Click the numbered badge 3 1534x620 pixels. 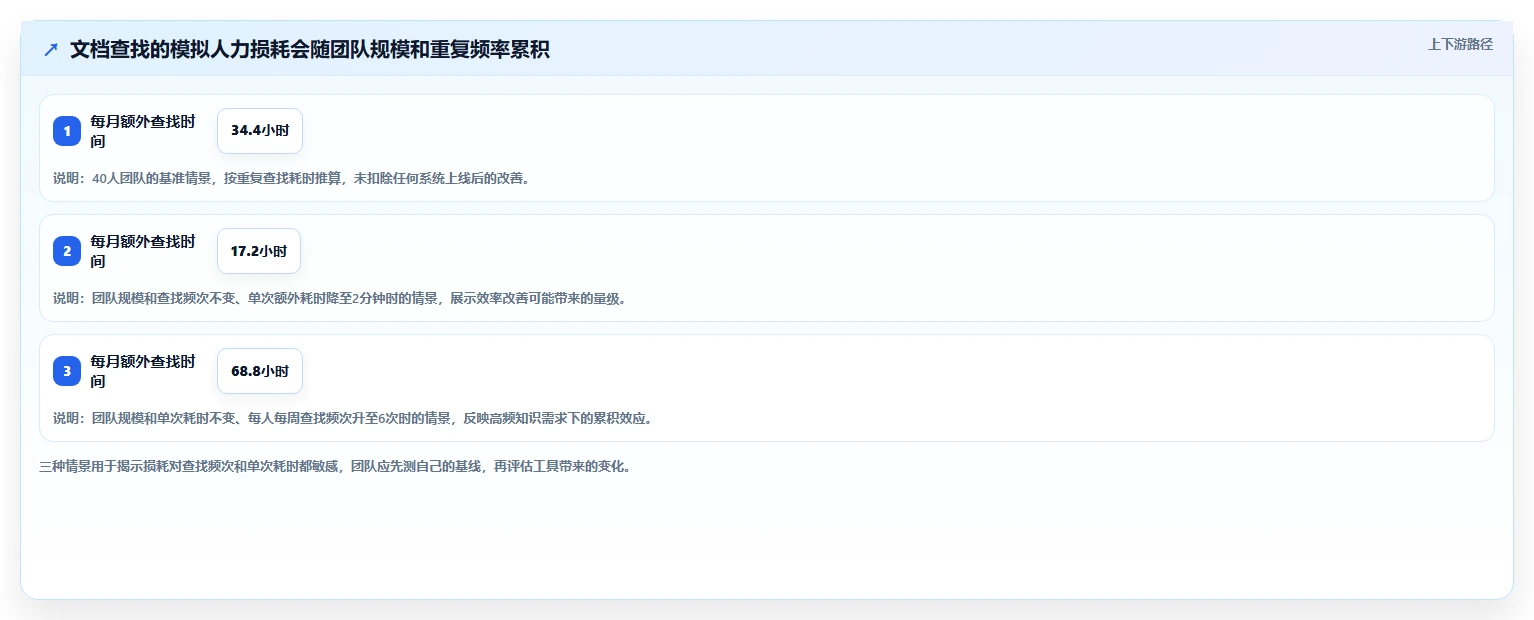(67, 371)
